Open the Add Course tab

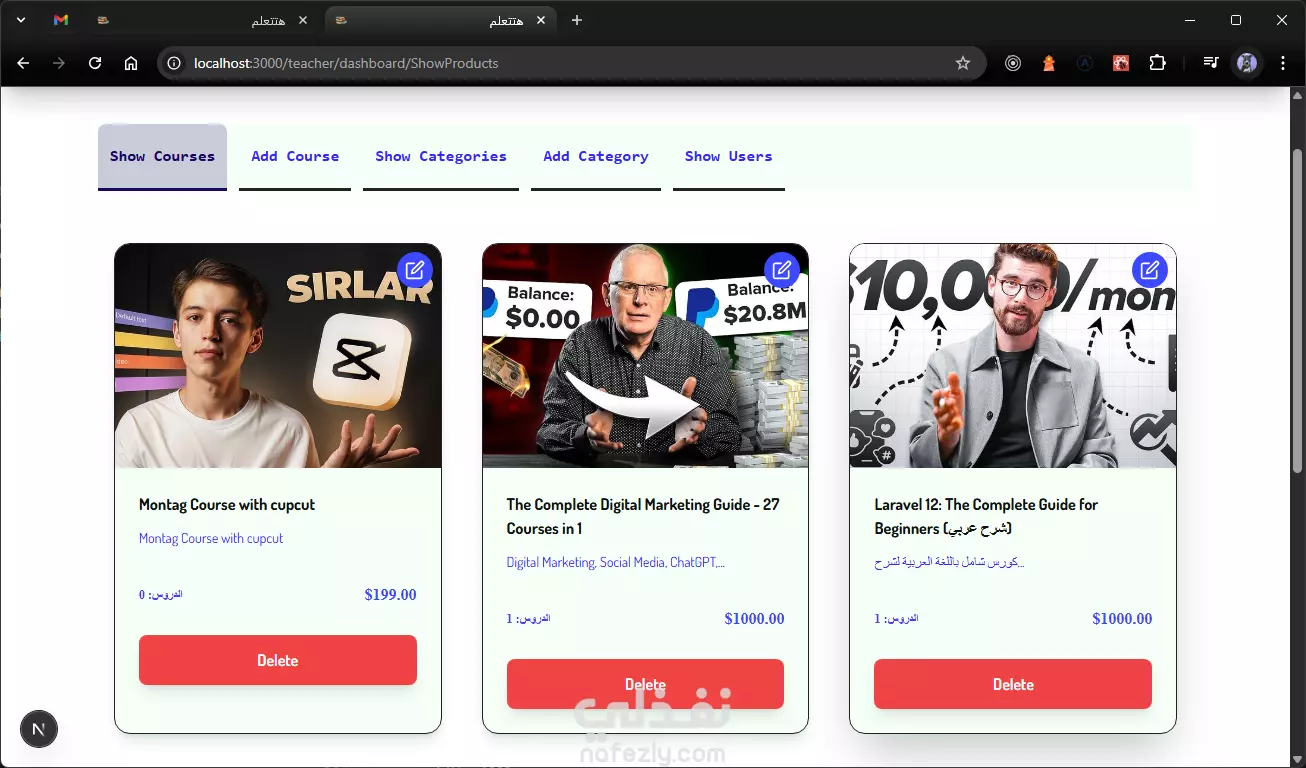tap(295, 157)
